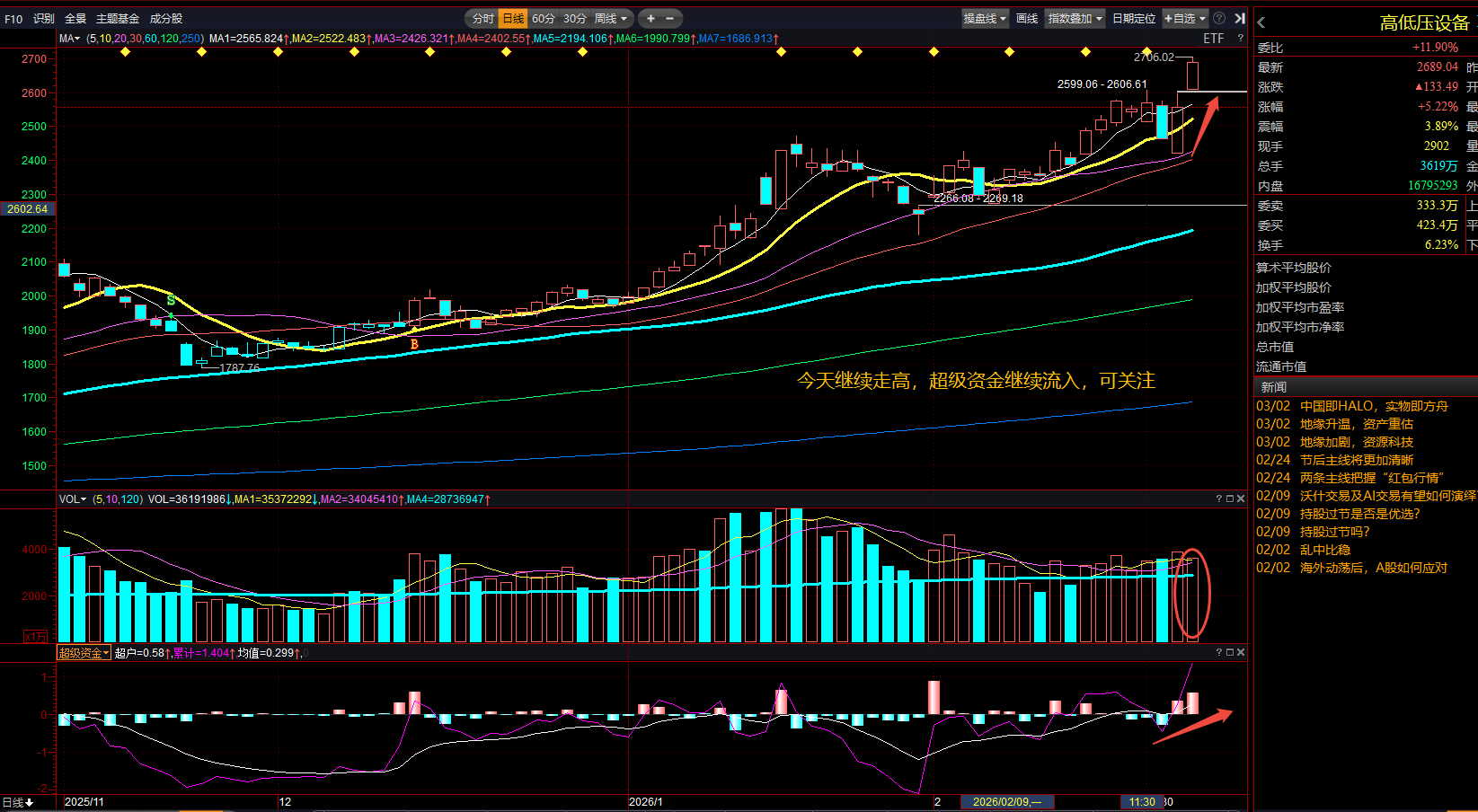Open the 指数叠加 dropdown
The image size is (1478, 812).
click(x=1075, y=18)
